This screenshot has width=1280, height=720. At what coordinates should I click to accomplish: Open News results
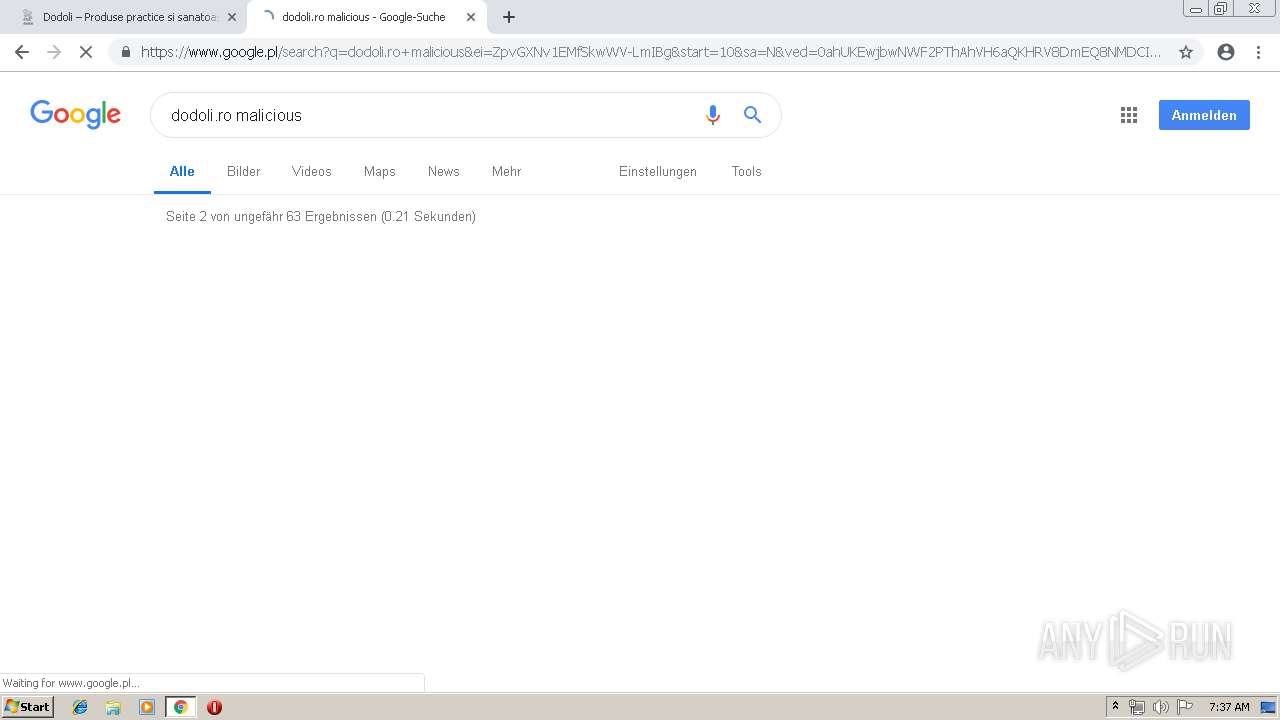click(x=444, y=171)
